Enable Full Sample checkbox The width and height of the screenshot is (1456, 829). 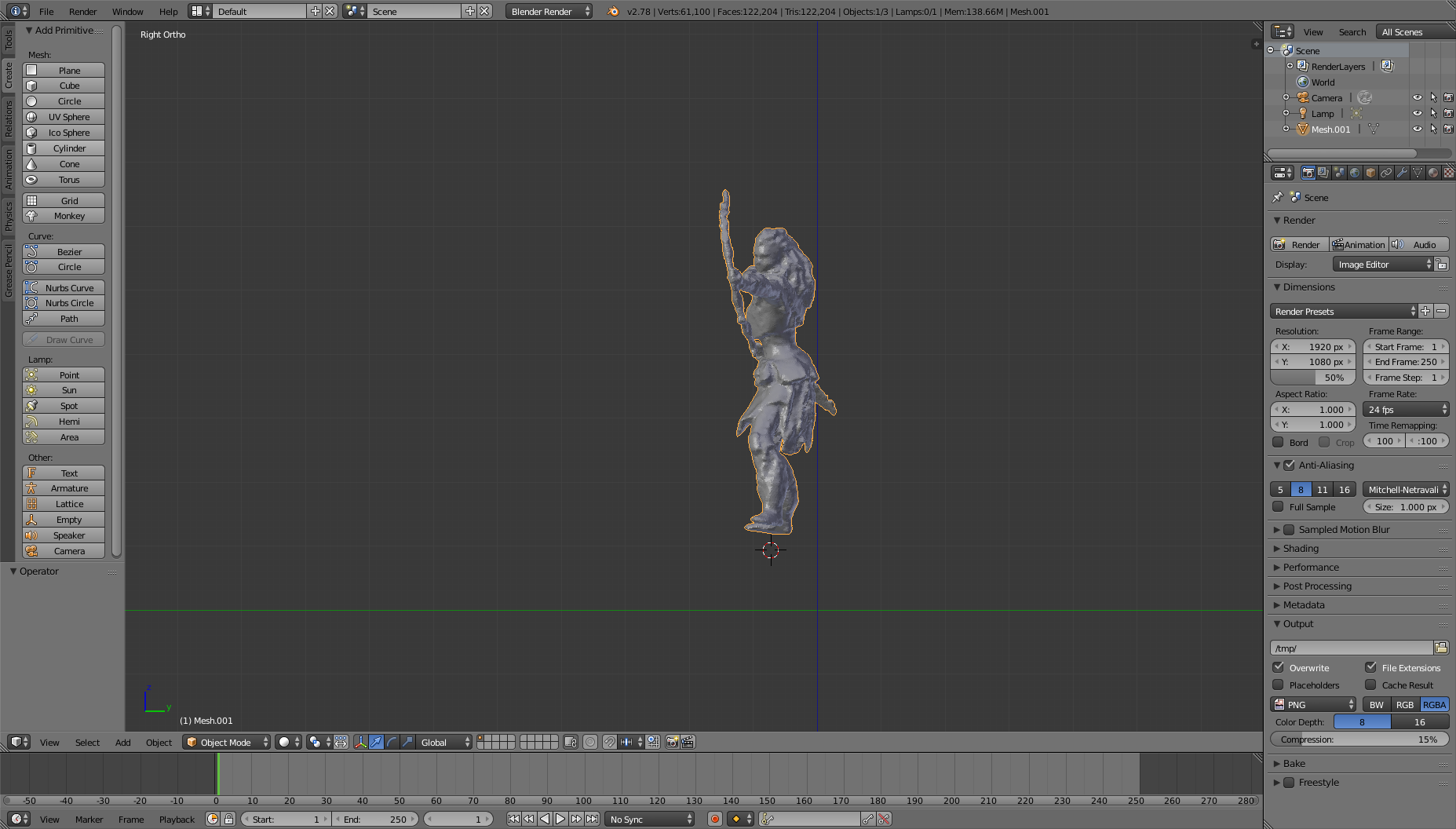(1278, 506)
